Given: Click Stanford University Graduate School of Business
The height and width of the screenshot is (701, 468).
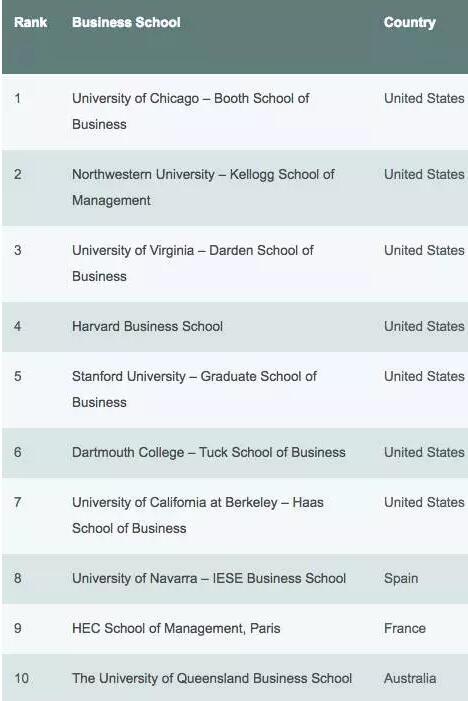Looking at the screenshot, I should click(x=194, y=389).
